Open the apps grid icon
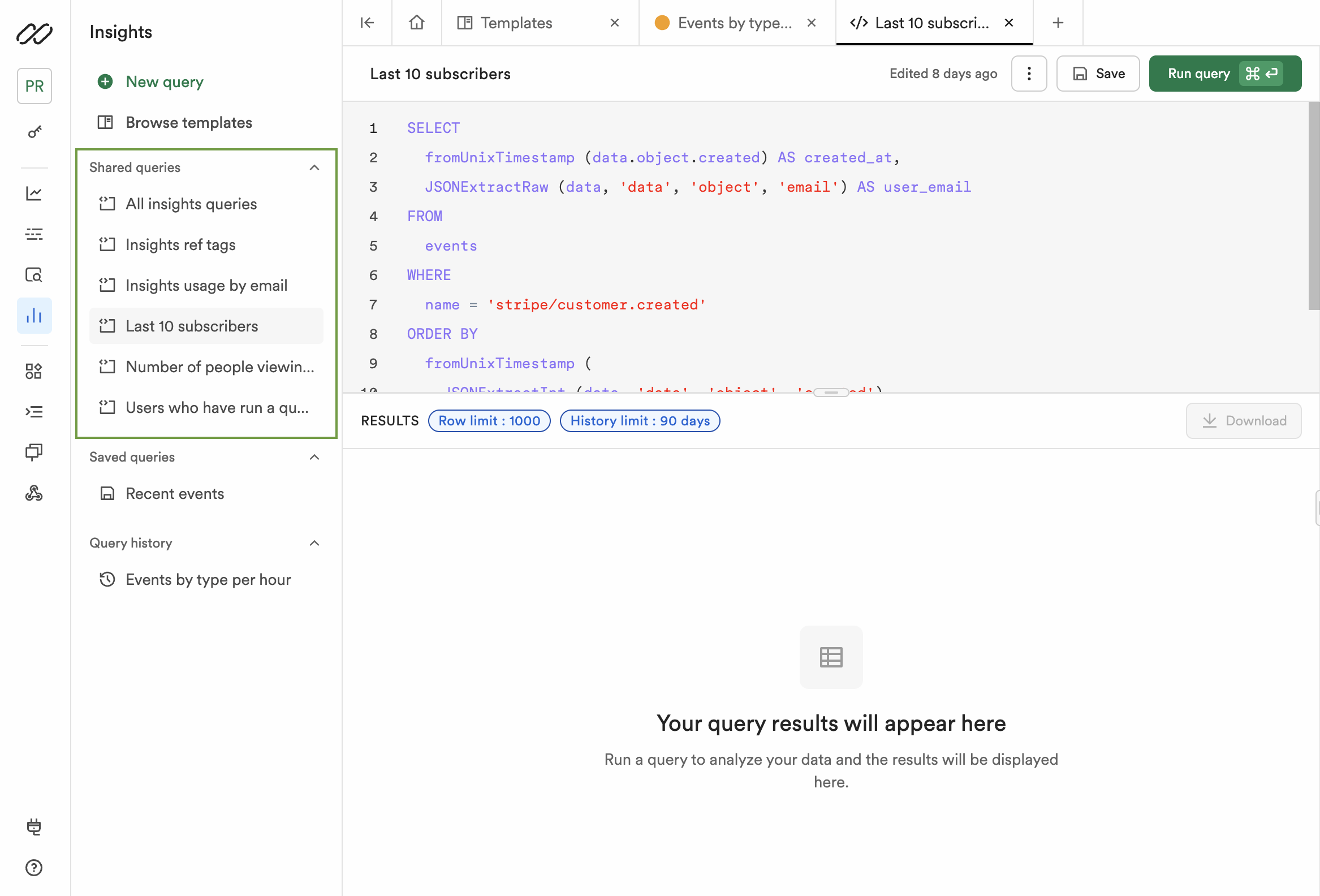Image resolution: width=1320 pixels, height=896 pixels. pos(34,371)
